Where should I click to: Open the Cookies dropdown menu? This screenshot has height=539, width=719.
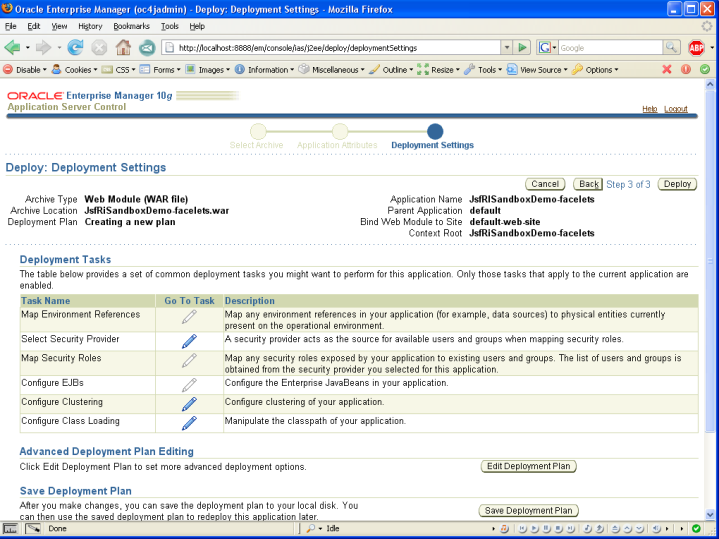[x=75, y=69]
